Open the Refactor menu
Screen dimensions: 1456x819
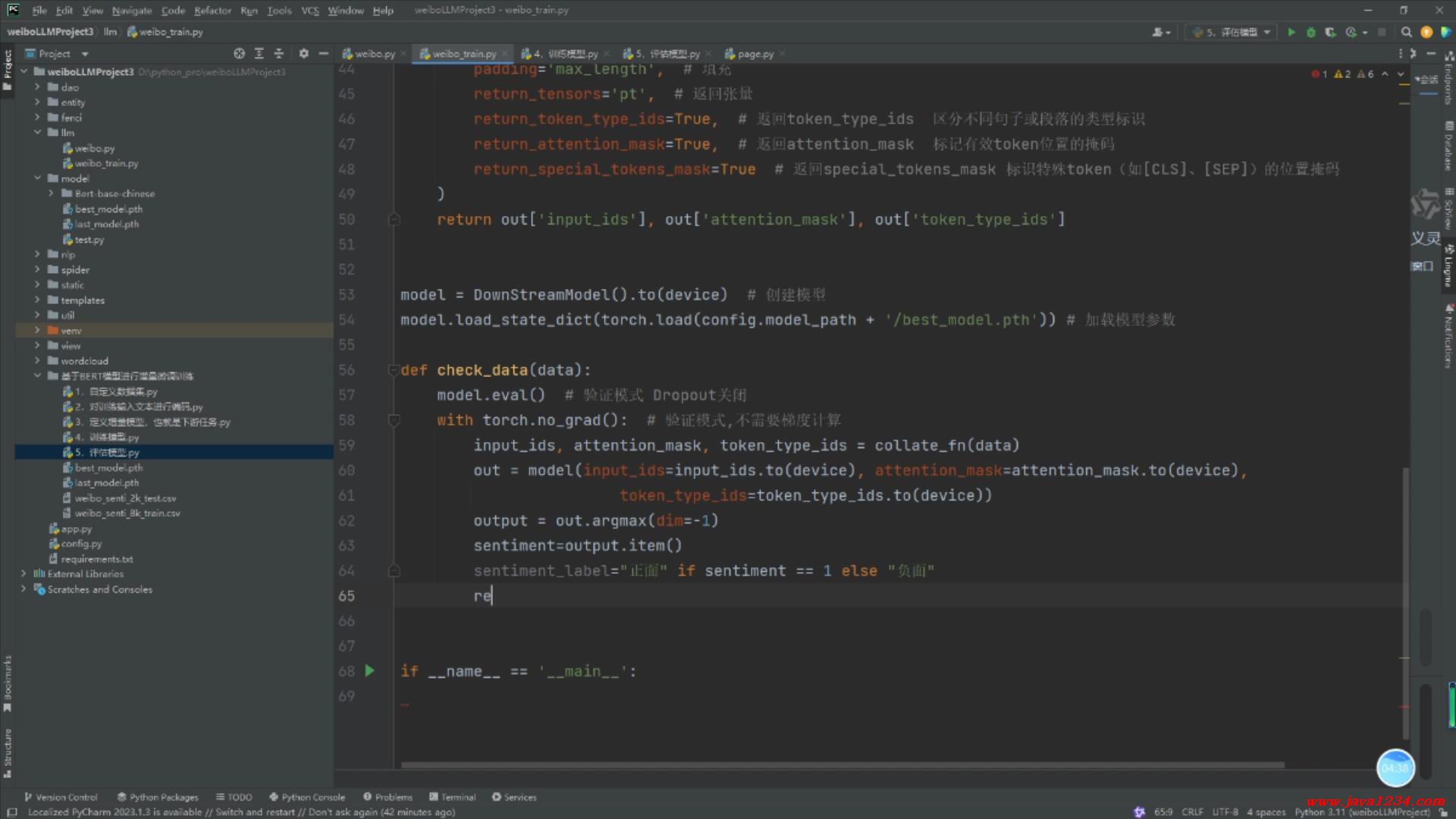(x=212, y=11)
